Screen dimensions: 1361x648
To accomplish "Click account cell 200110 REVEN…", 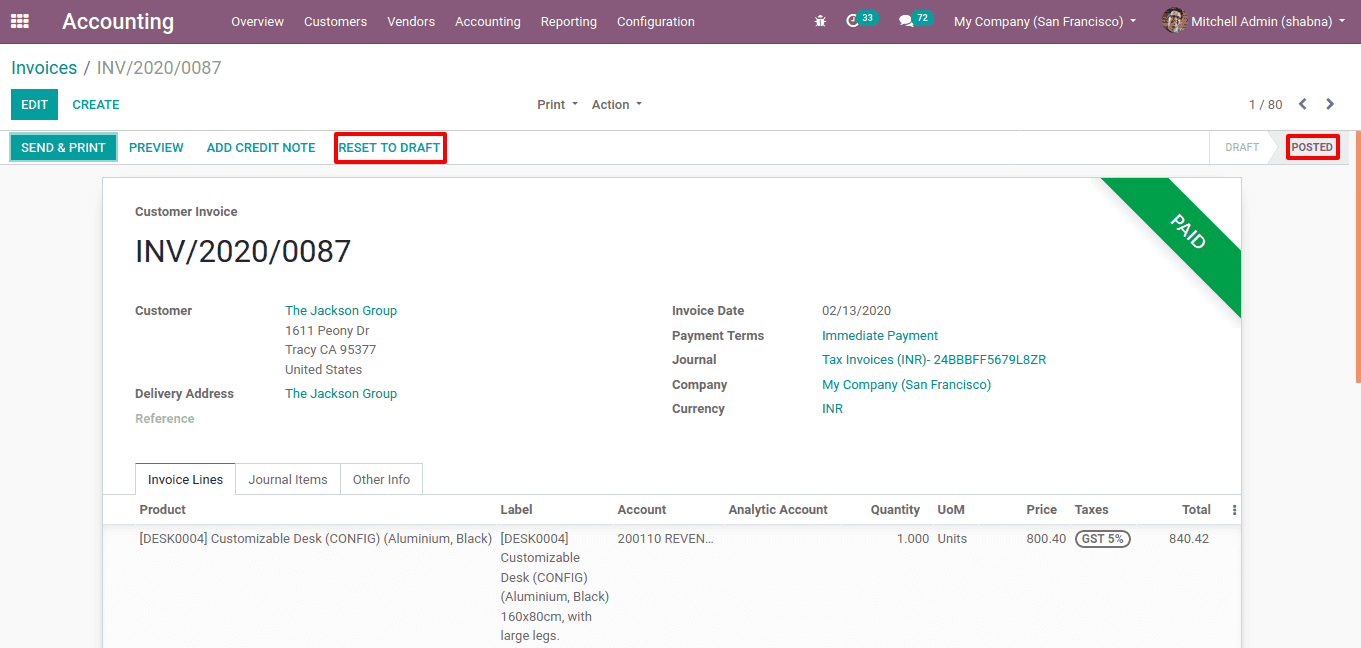I will tap(665, 539).
